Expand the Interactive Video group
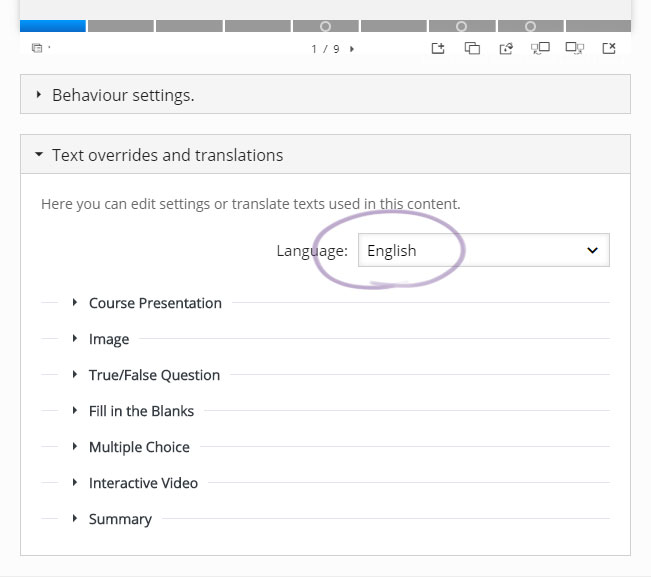 point(143,483)
